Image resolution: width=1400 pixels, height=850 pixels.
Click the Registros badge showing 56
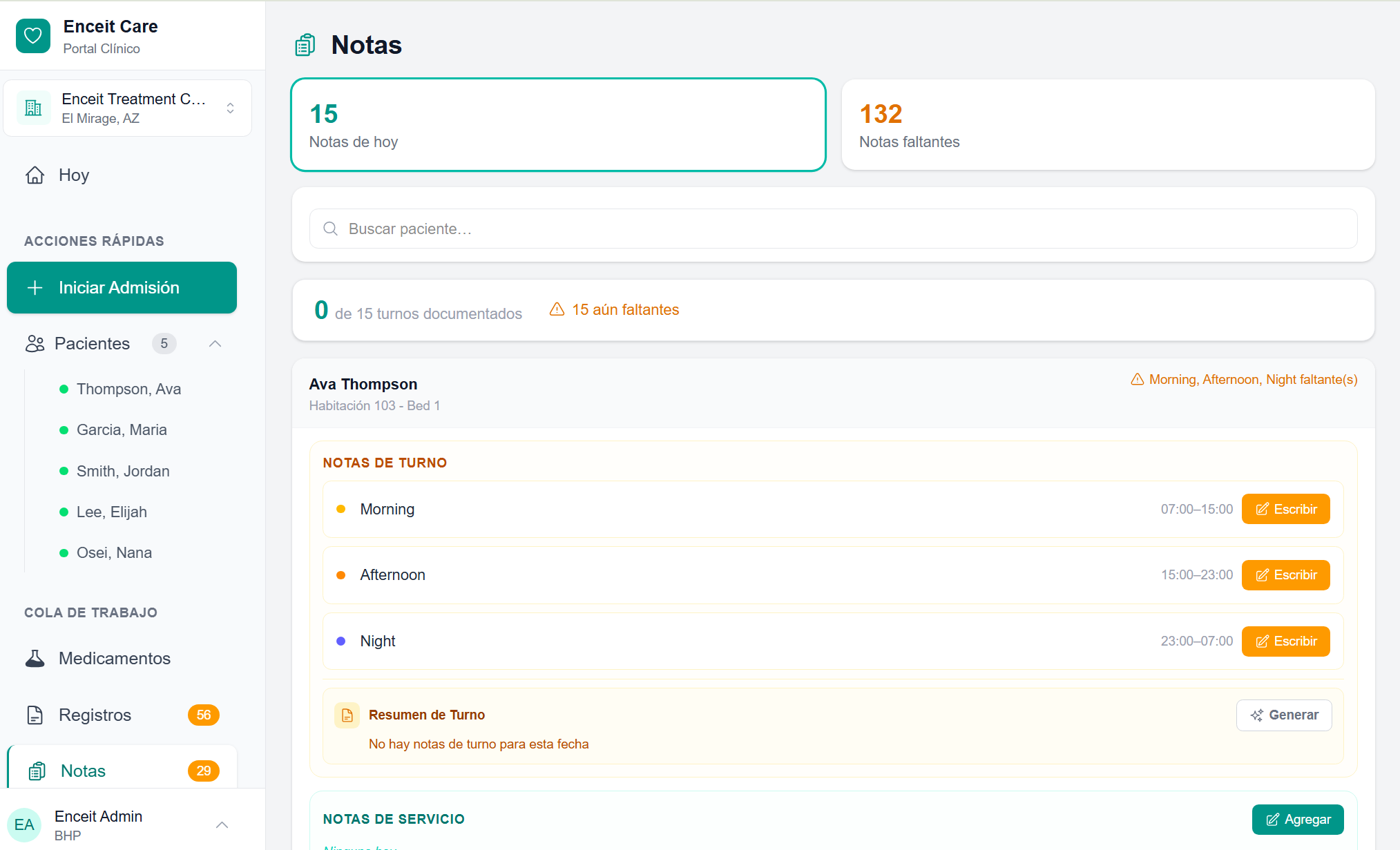[204, 715]
